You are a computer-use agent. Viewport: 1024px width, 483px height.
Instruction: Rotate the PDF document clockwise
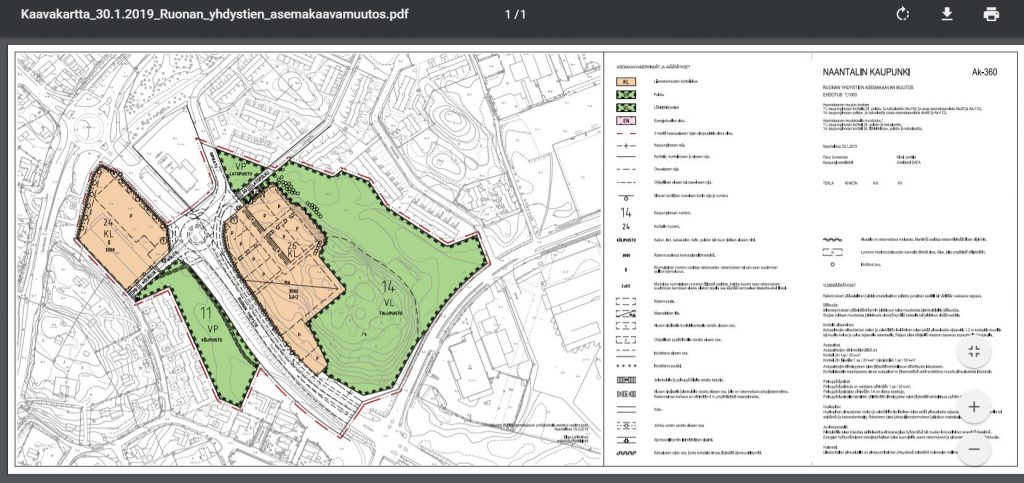903,14
